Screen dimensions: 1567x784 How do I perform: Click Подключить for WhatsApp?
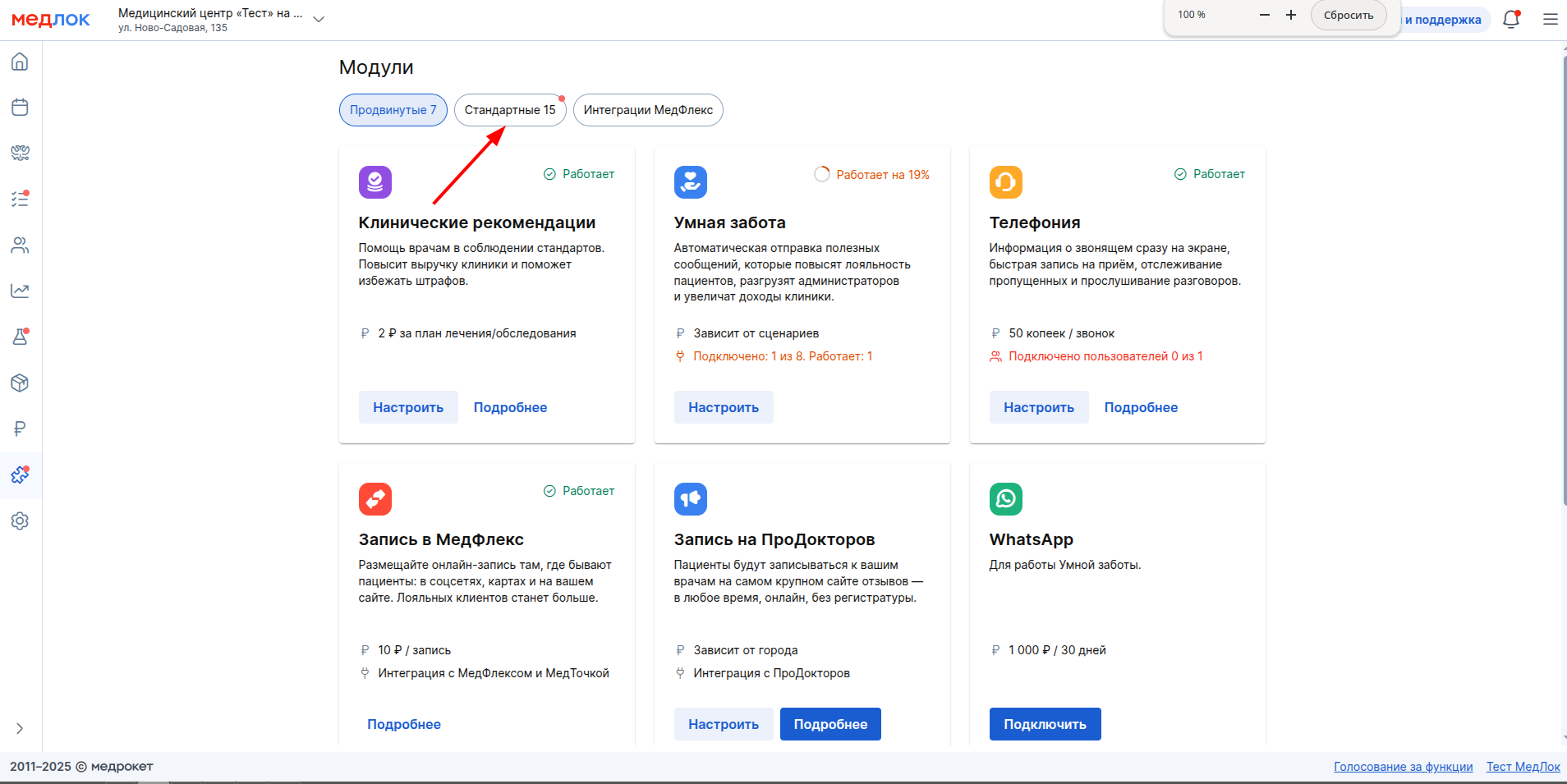[x=1045, y=724]
